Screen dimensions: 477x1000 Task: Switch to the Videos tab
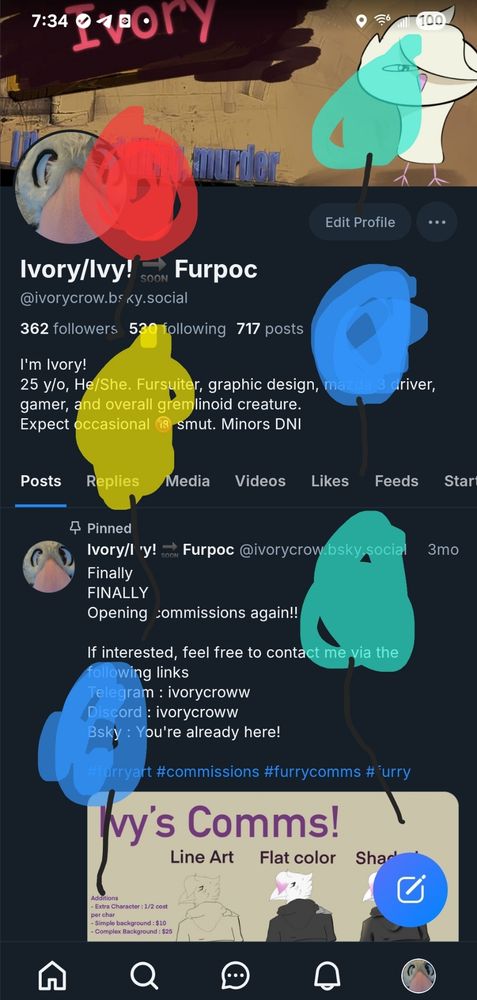pyautogui.click(x=260, y=481)
